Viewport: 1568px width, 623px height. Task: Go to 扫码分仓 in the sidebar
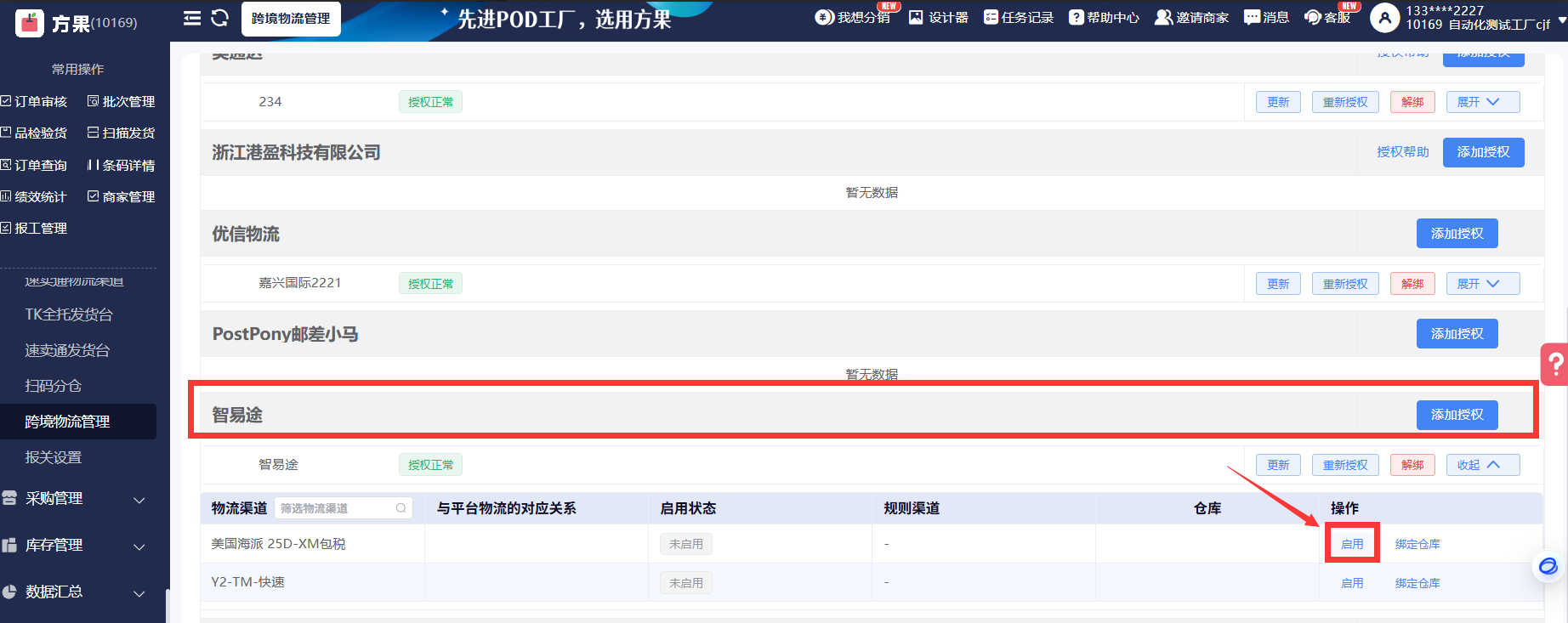(54, 386)
